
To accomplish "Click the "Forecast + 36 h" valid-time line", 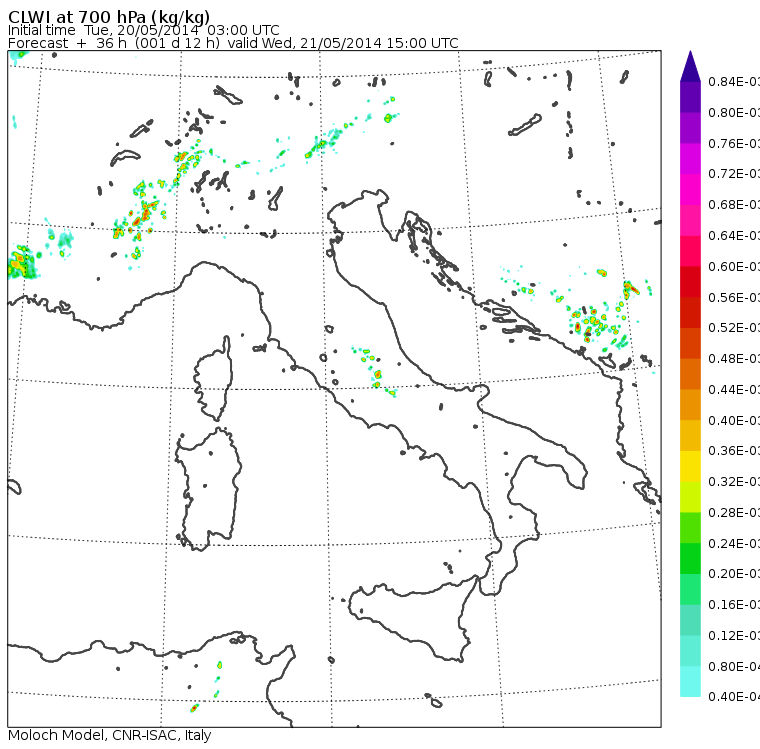I will click(233, 43).
